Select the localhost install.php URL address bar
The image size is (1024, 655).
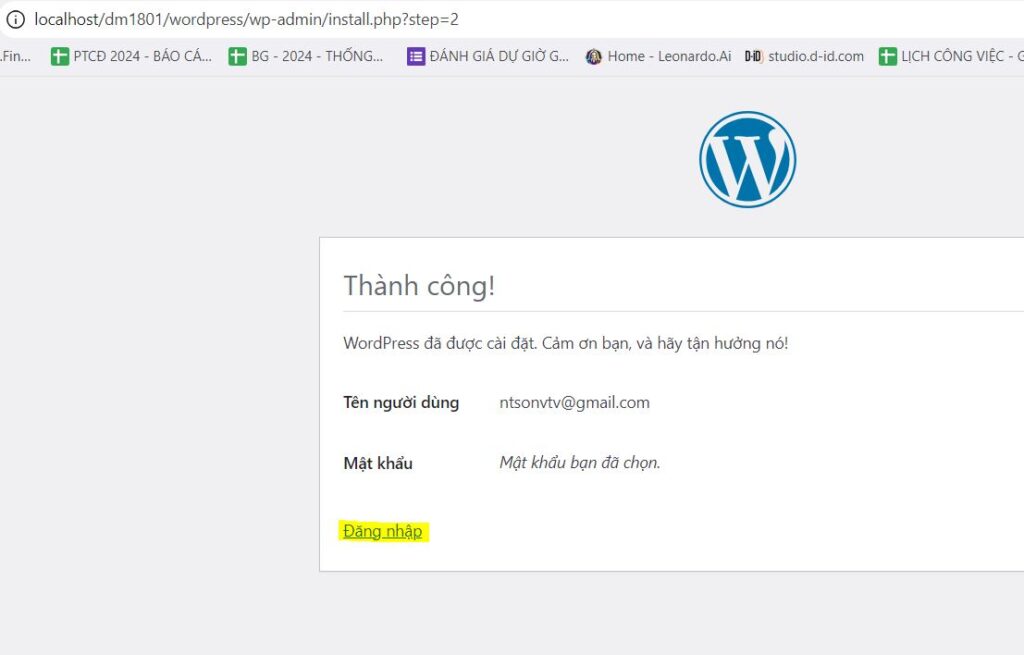tap(246, 19)
